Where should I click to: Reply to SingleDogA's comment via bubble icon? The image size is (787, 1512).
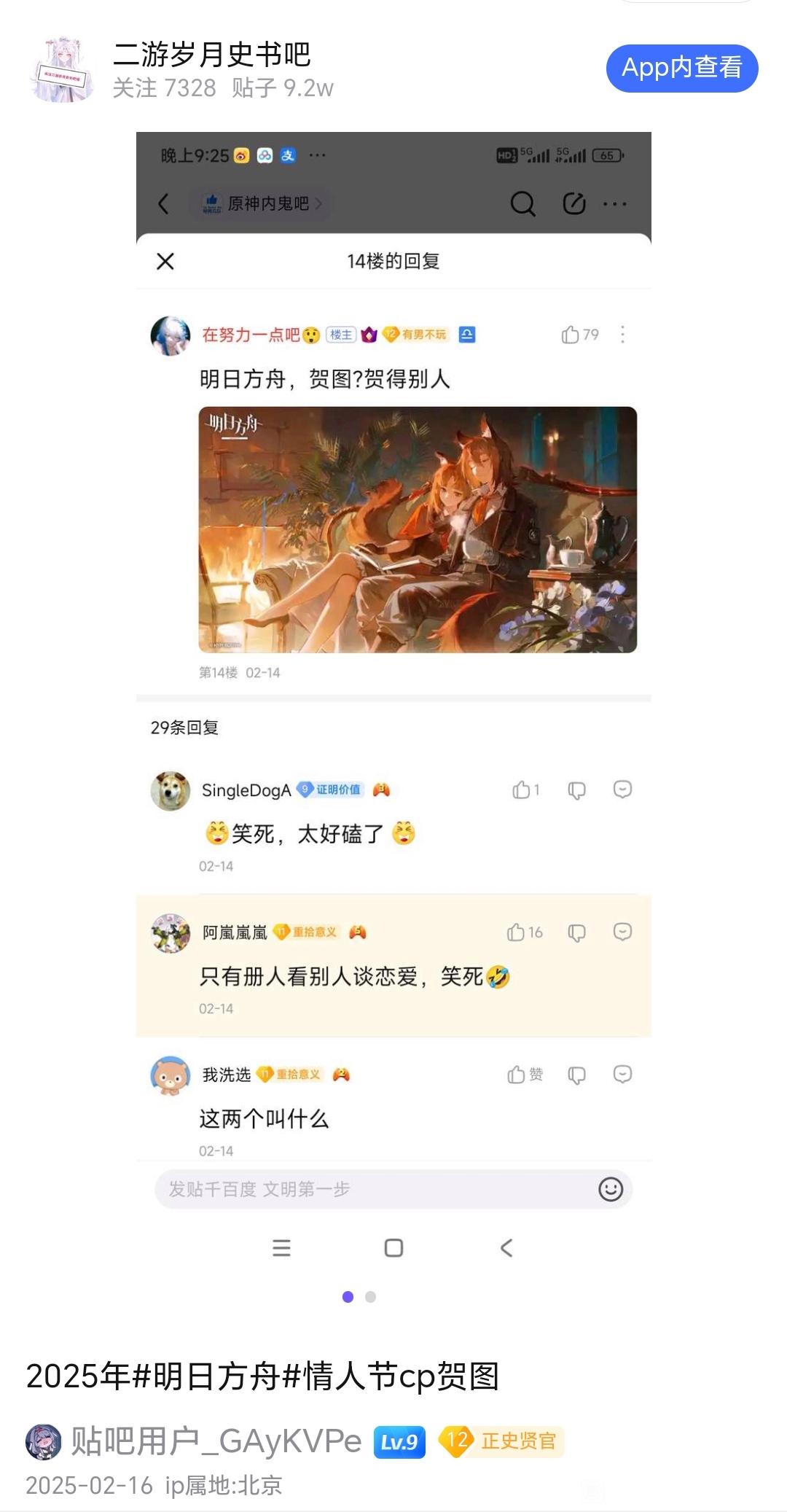(622, 790)
